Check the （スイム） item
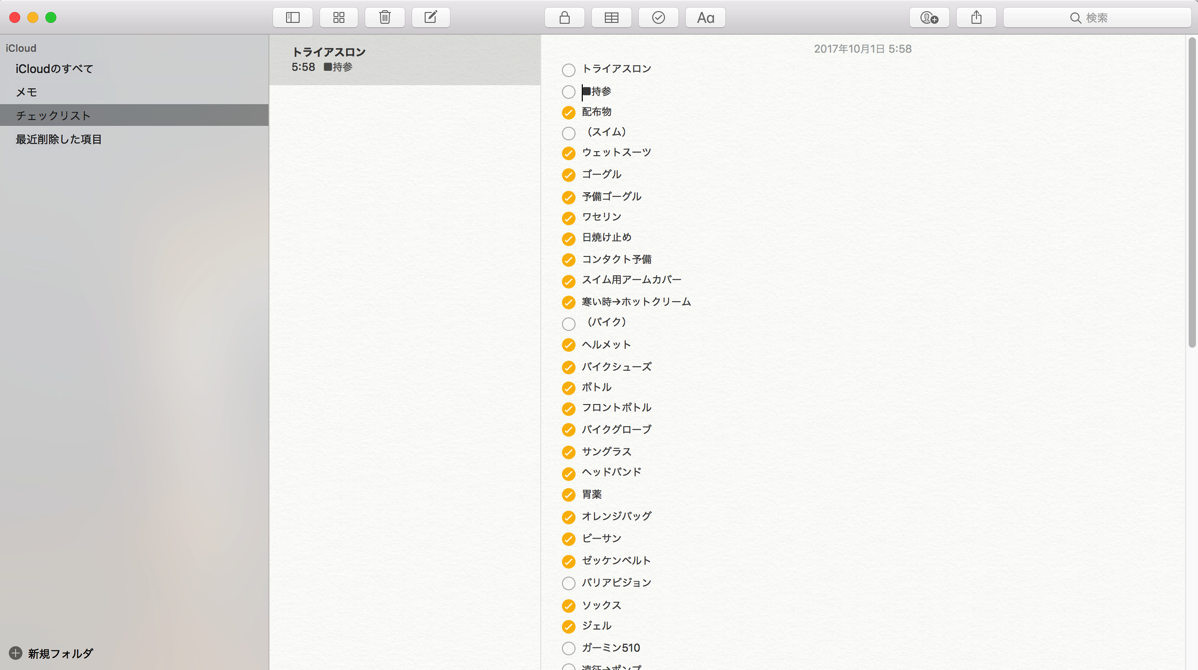This screenshot has height=670, width=1198. [568, 134]
